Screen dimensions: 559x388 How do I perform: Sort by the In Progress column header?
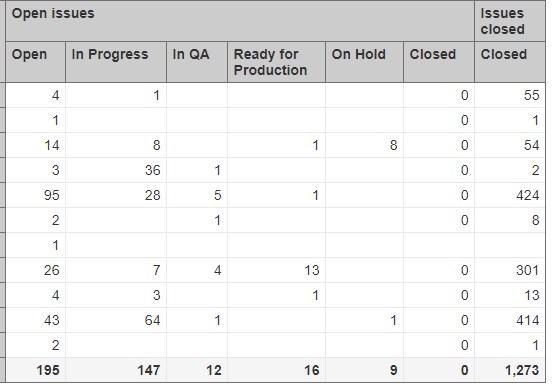116,62
